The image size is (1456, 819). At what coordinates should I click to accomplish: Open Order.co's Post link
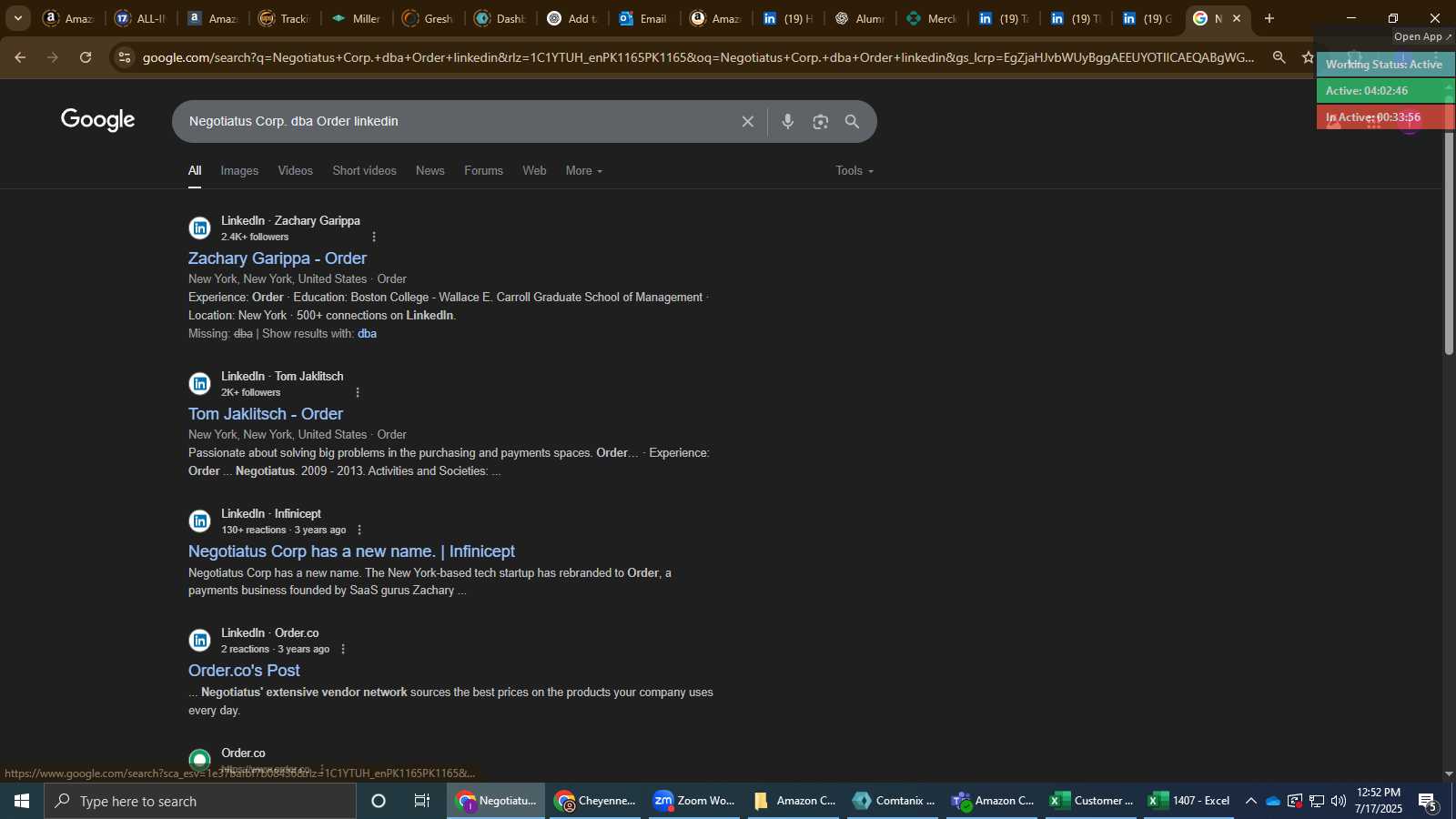click(244, 671)
